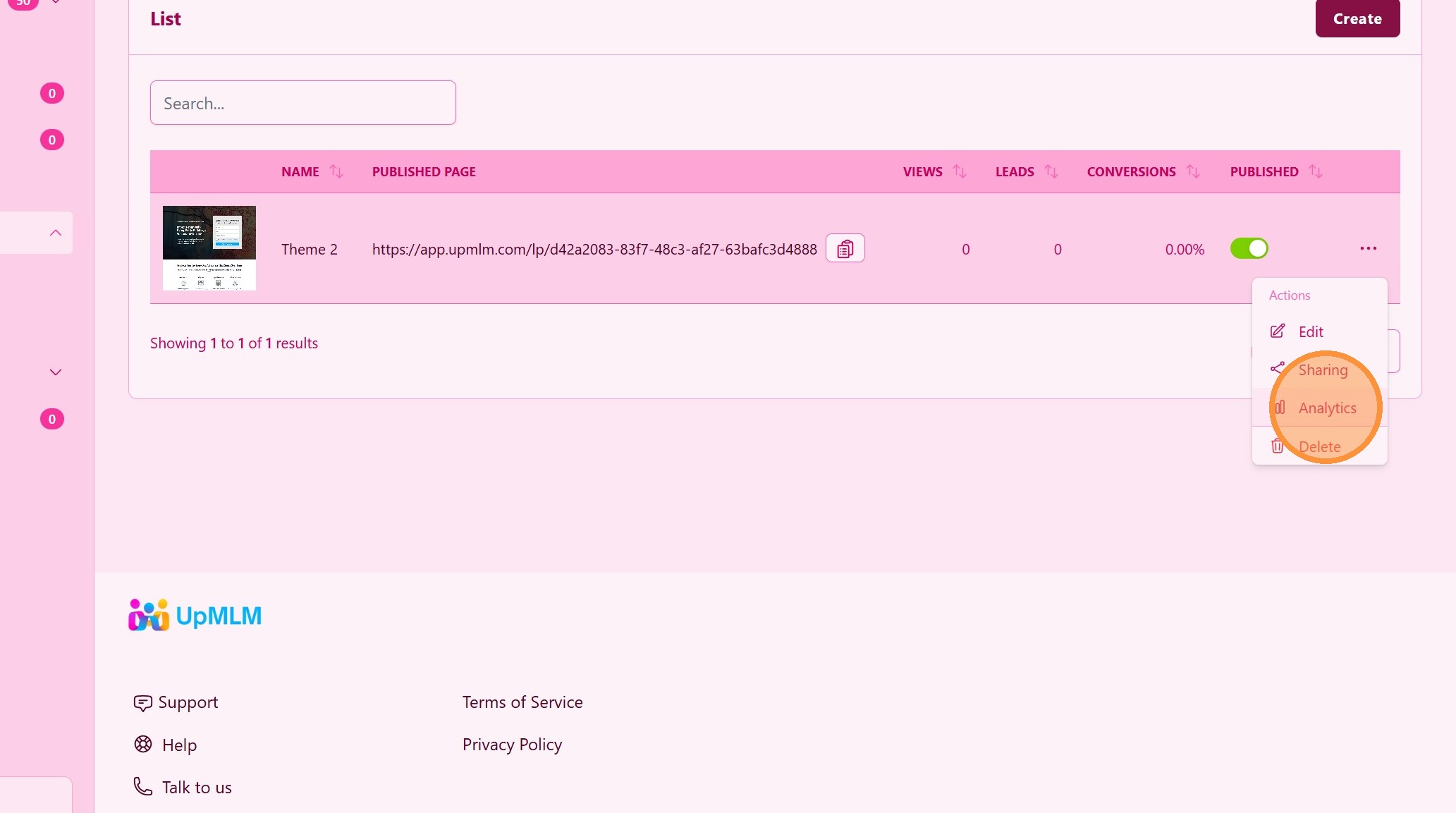Open Analytics from the Actions menu

(1326, 408)
